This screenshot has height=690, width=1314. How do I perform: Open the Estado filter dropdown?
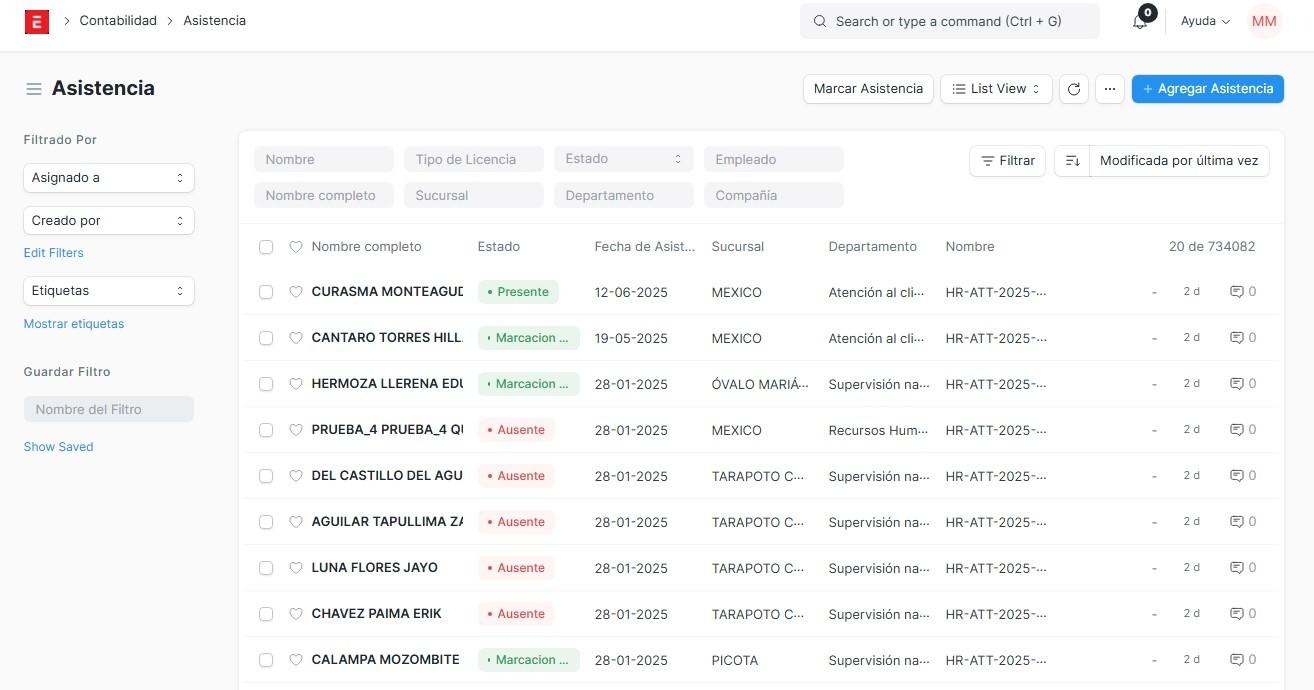623,159
